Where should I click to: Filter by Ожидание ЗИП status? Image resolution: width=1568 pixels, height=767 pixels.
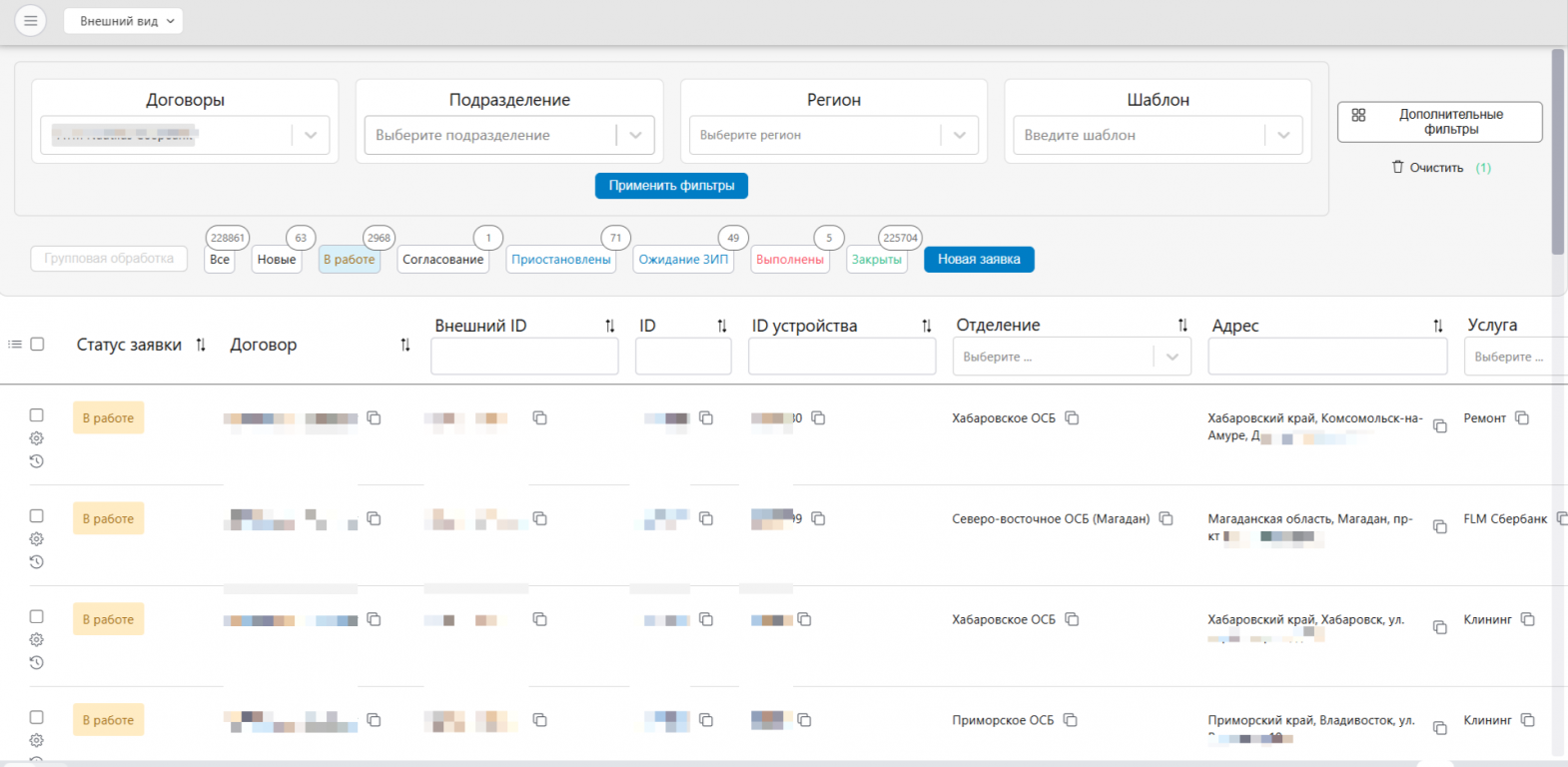coord(683,260)
